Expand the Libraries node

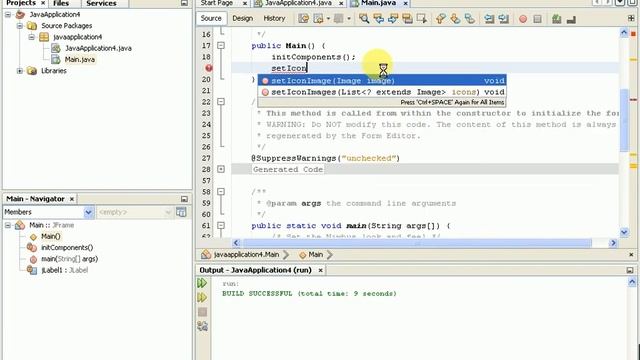(x=20, y=71)
